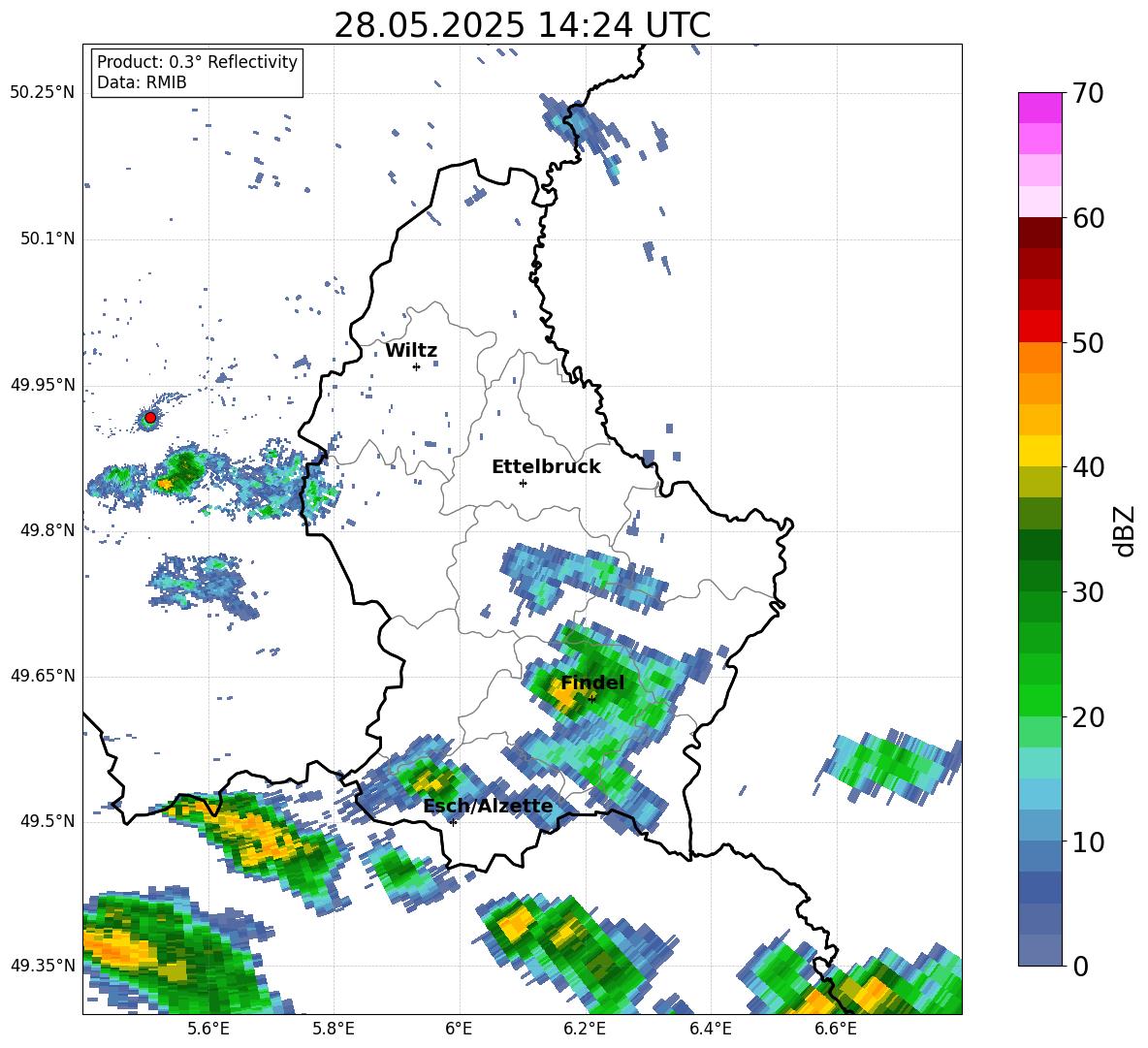
Task: Click the Wiltz station cross marker
Action: coord(417,366)
